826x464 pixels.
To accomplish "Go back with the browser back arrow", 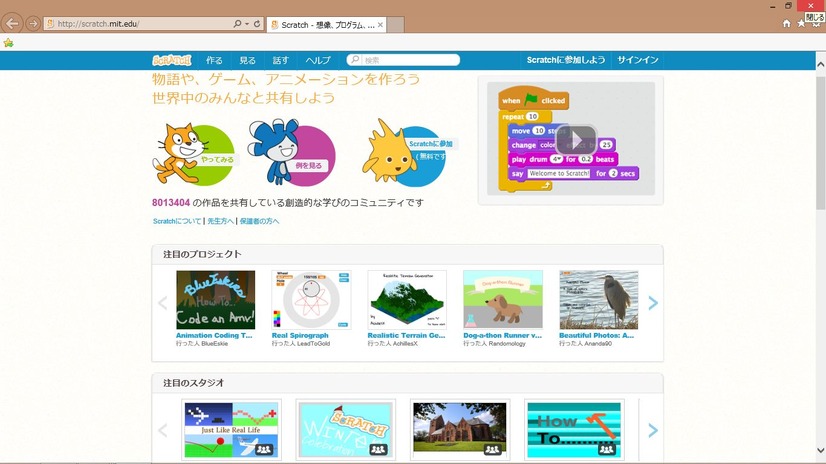I will pos(13,23).
